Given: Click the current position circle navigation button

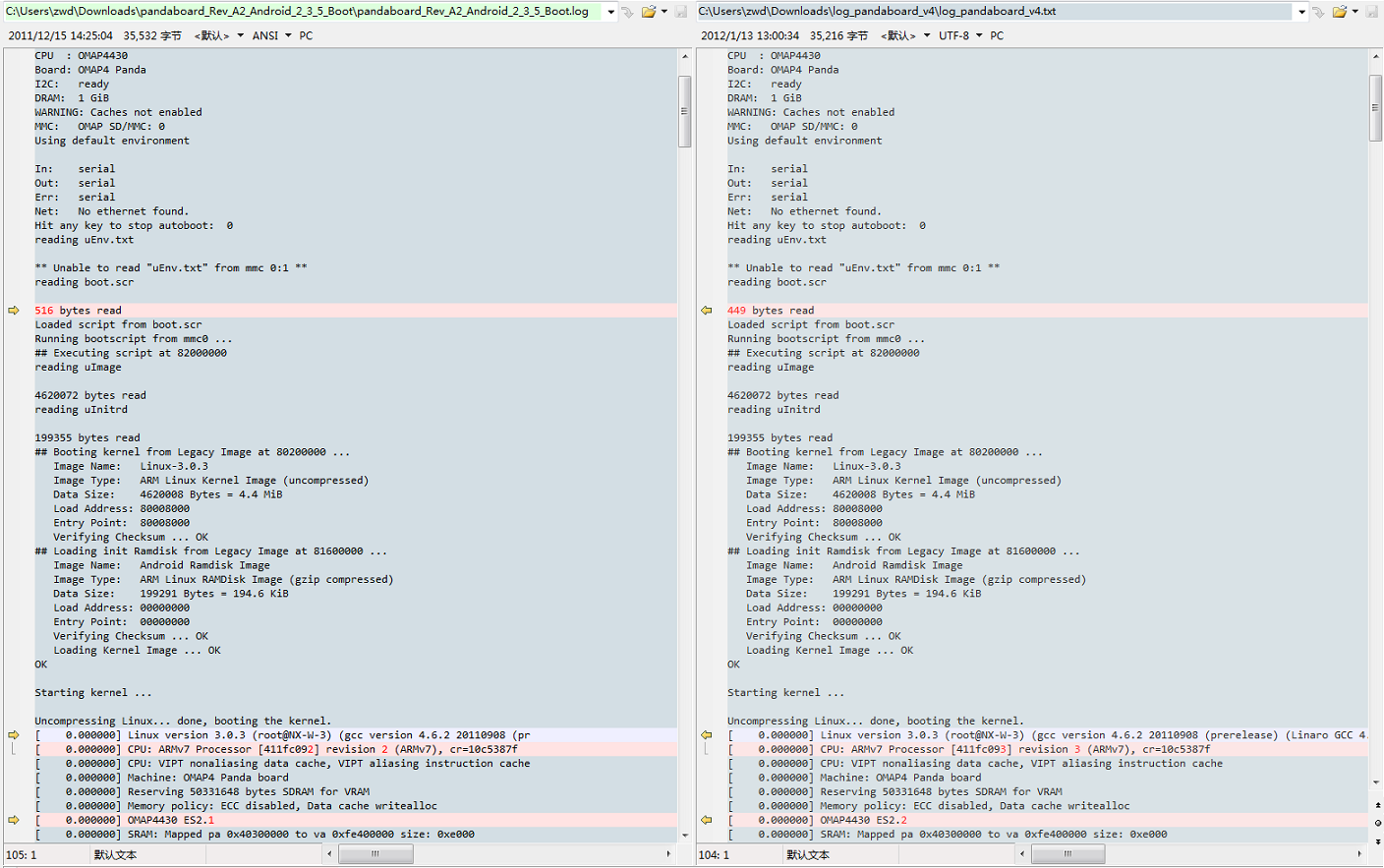Looking at the screenshot, I should 1377,823.
